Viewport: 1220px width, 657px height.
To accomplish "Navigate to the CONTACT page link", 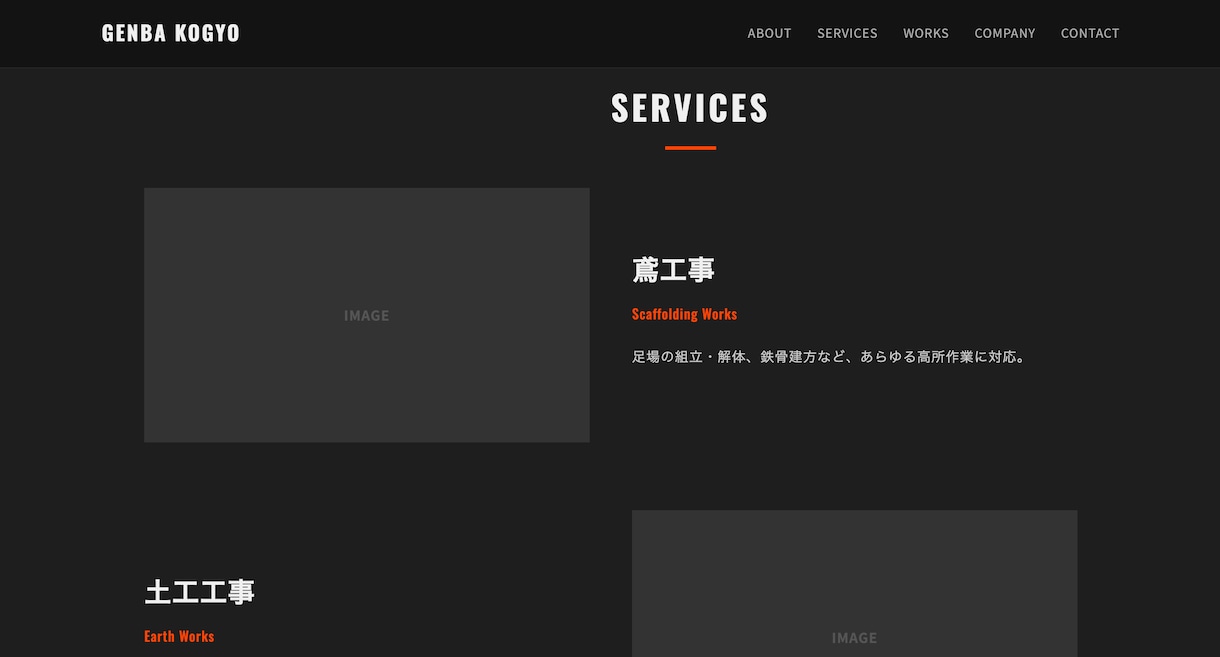I will pos(1090,33).
